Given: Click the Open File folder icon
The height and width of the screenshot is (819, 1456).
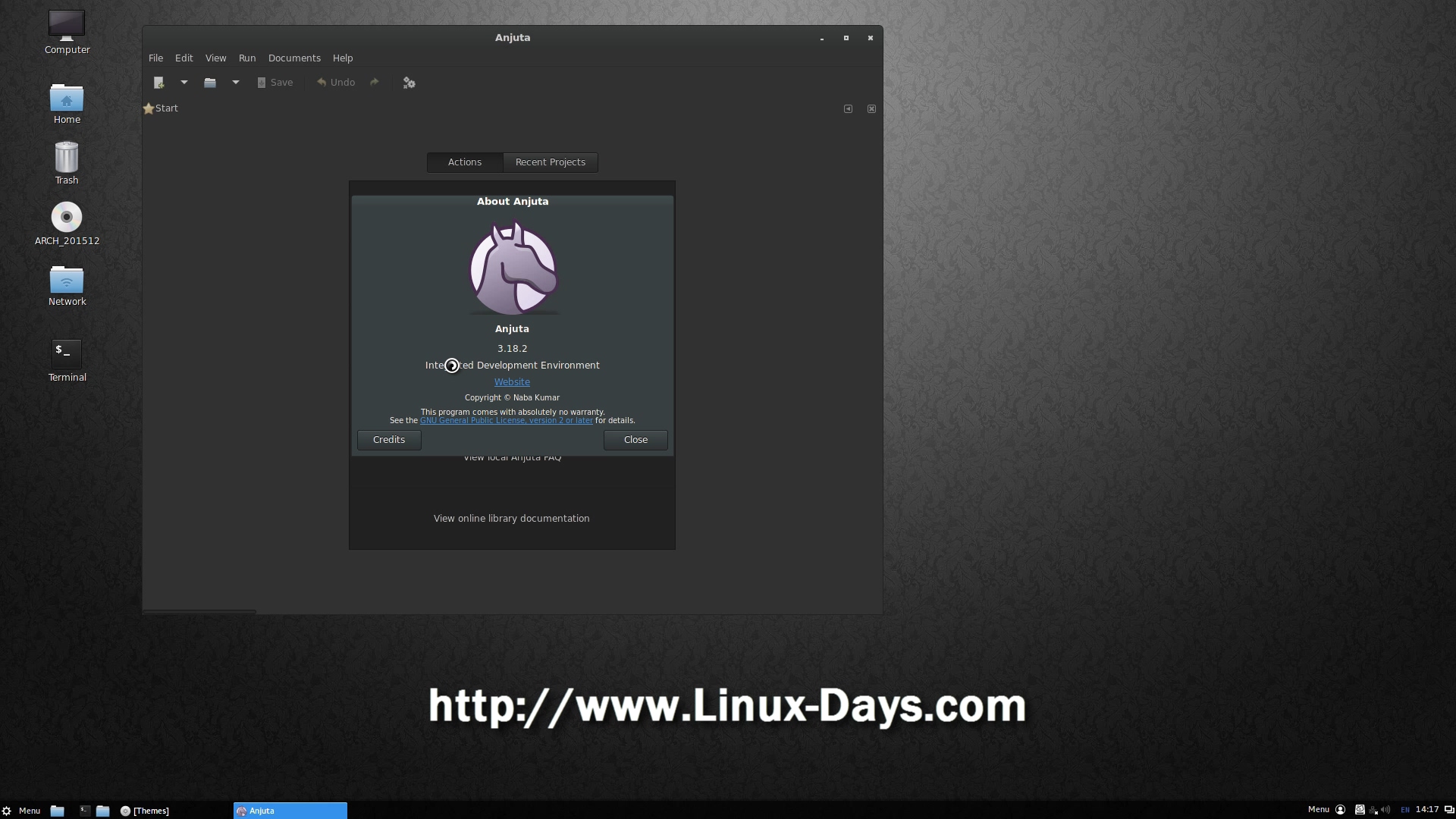Looking at the screenshot, I should point(210,83).
